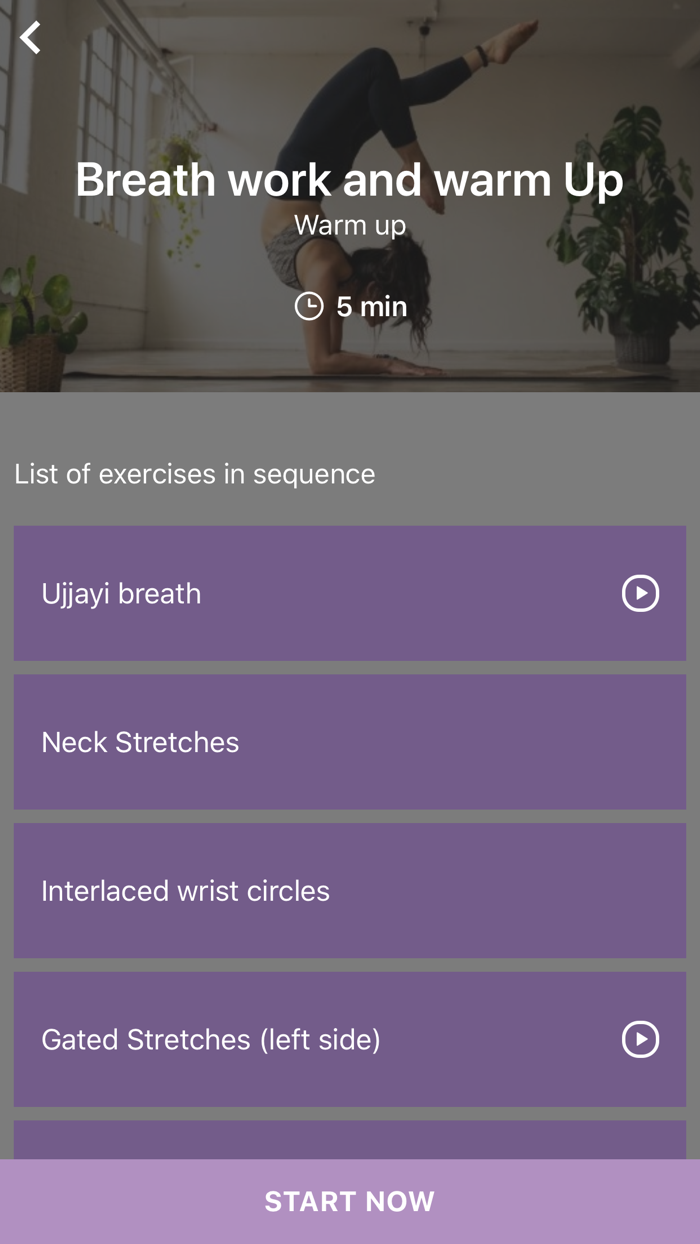Click the Warm up subtitle label
Viewport: 700px width, 1244px height.
click(349, 225)
